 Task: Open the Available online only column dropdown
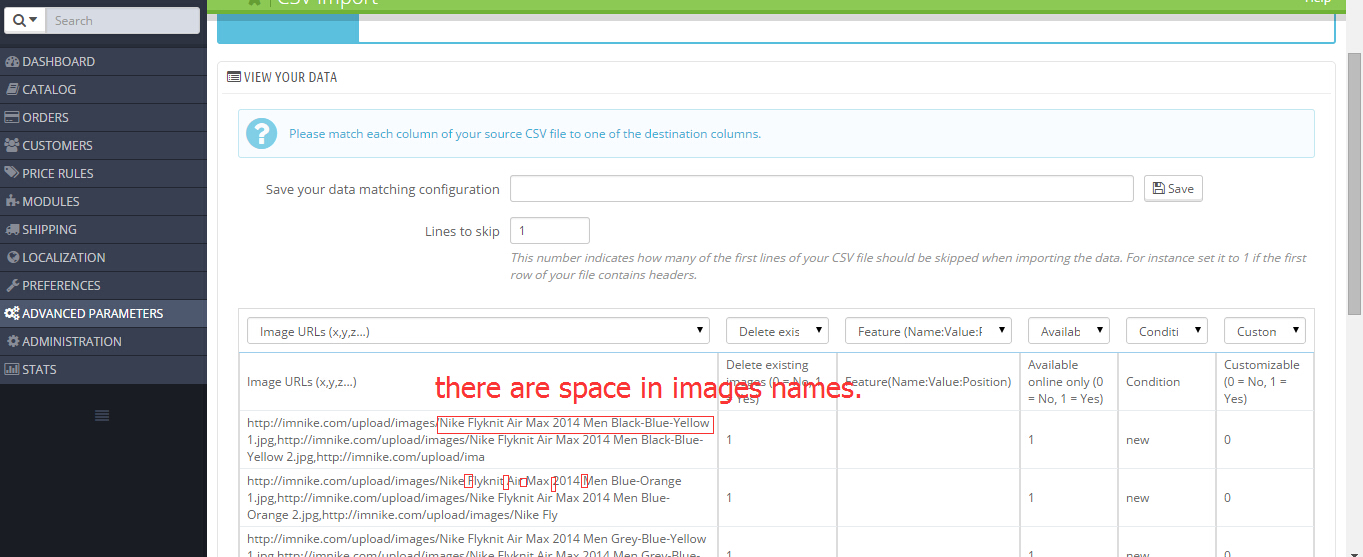coord(1069,331)
